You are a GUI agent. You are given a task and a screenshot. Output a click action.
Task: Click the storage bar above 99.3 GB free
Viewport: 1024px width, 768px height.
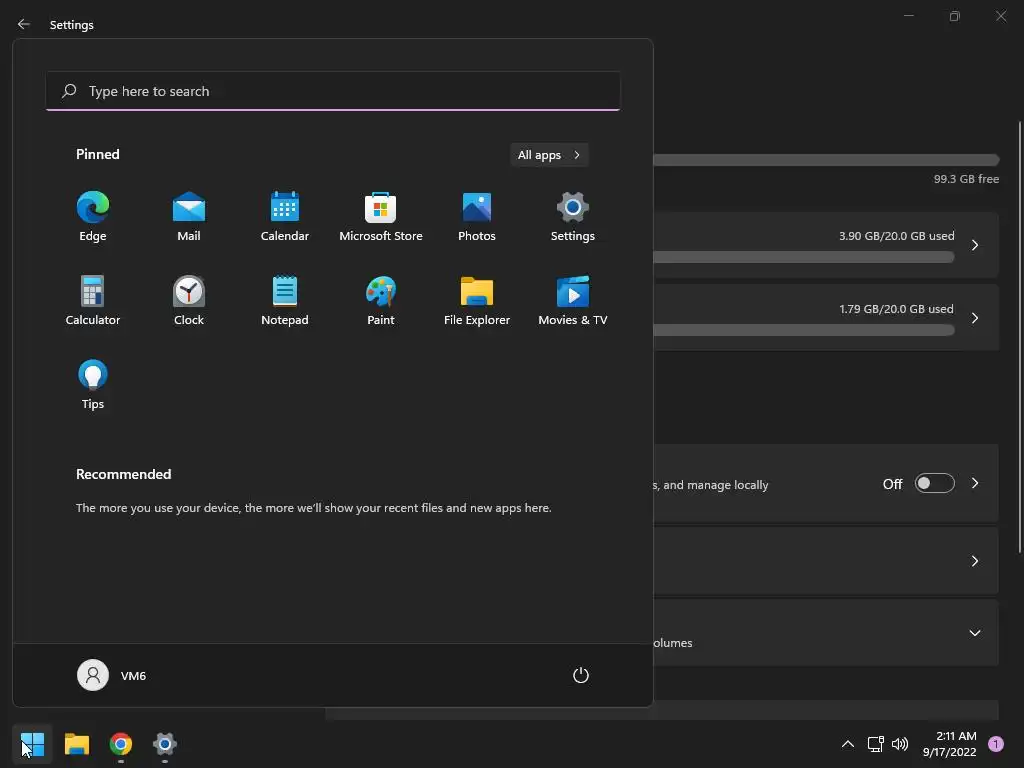pos(825,160)
